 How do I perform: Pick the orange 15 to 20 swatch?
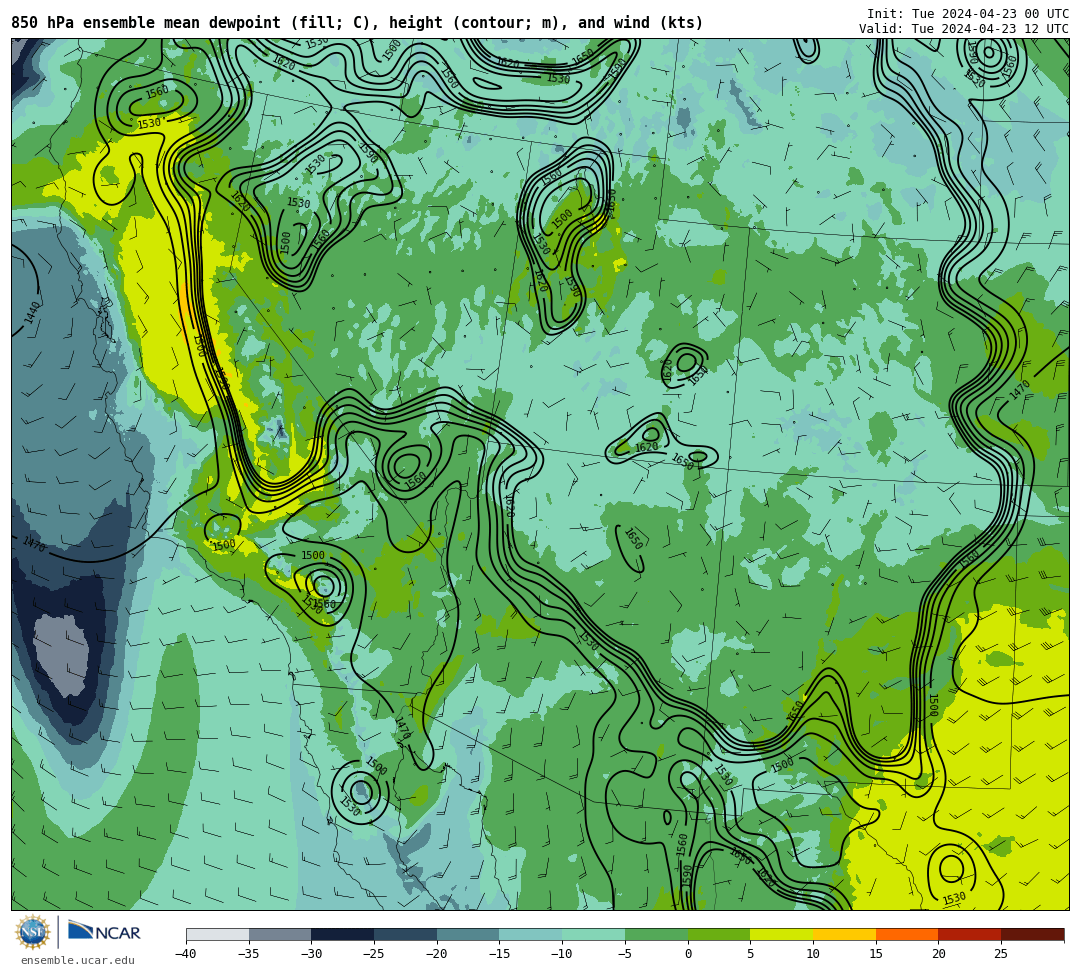(x=907, y=934)
